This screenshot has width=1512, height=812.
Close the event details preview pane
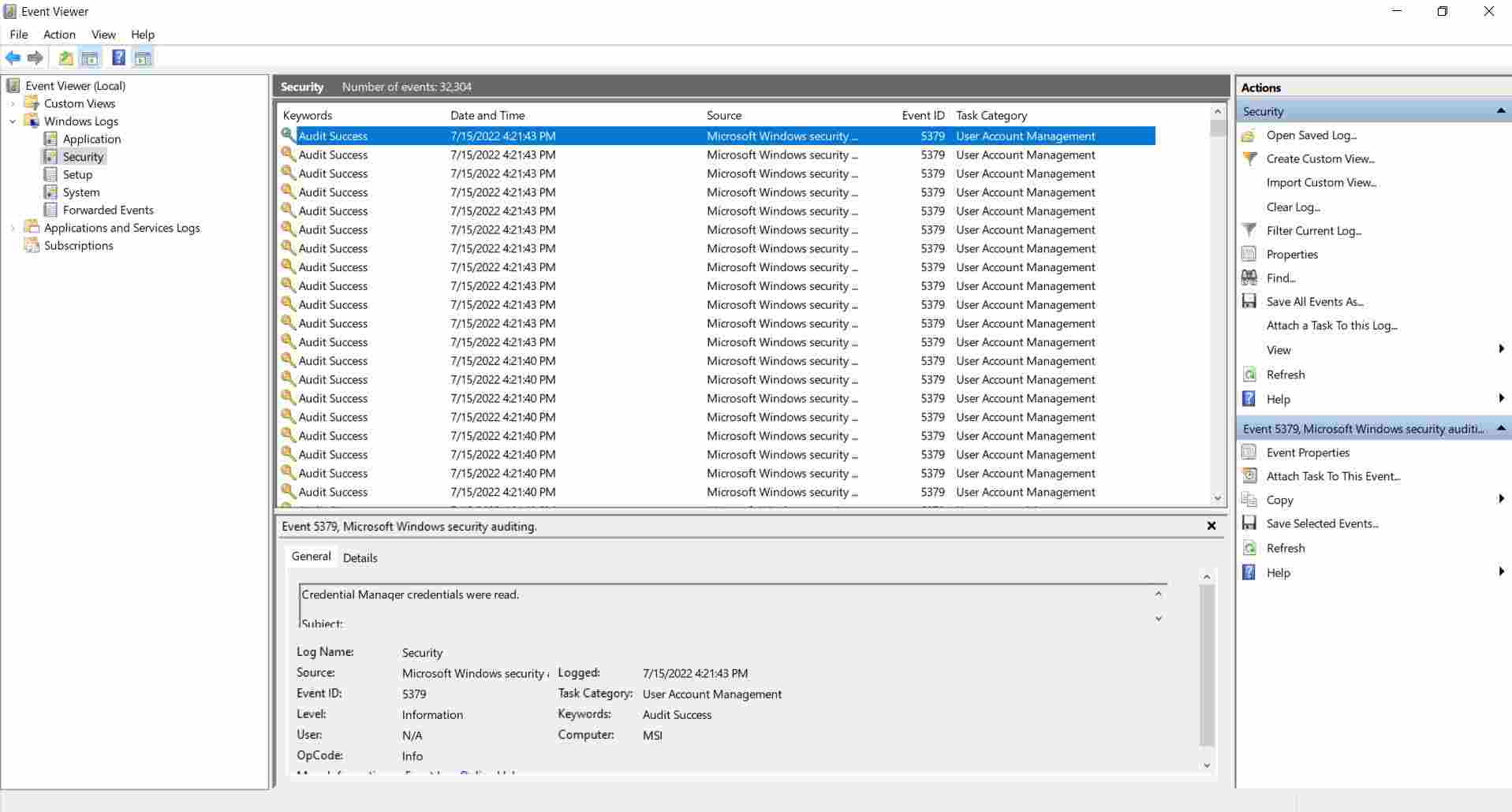pos(1211,526)
